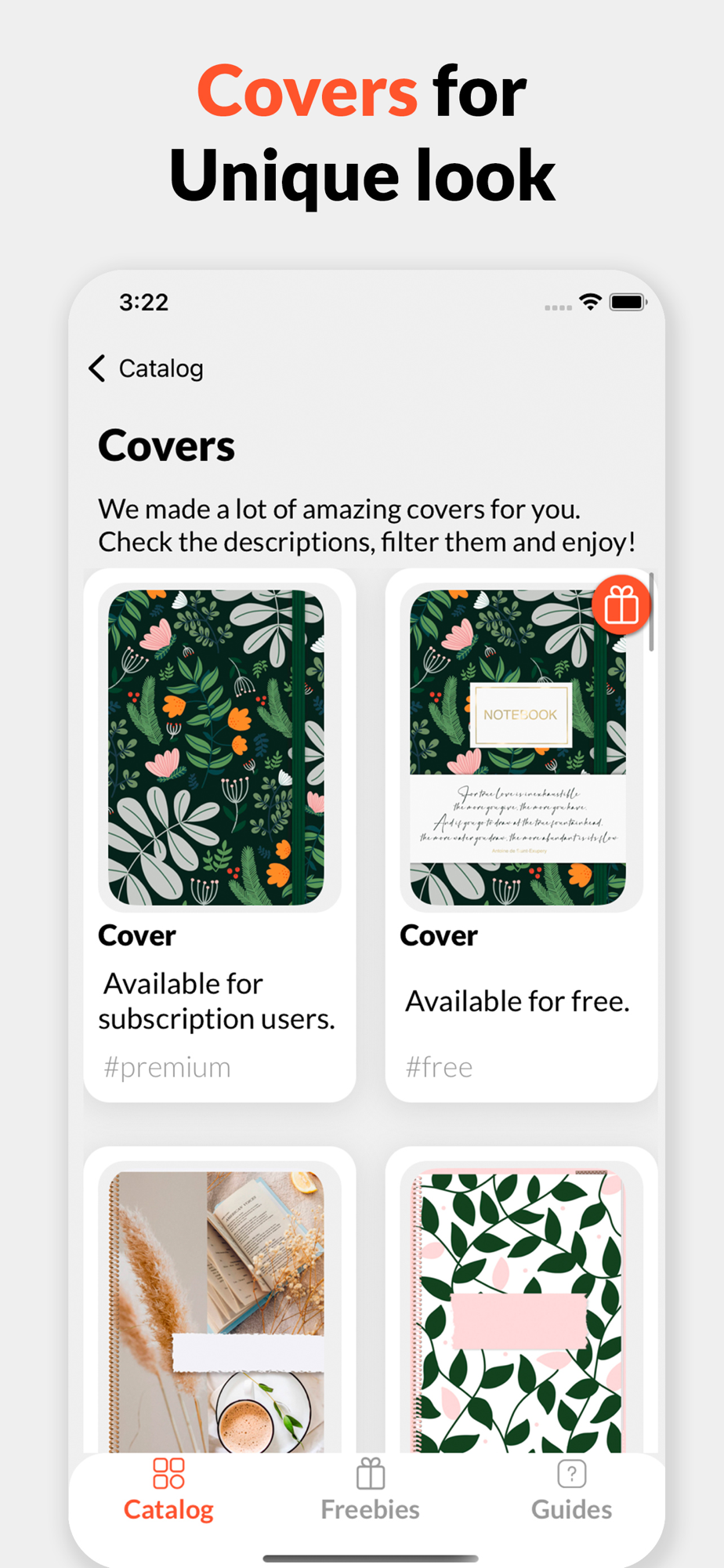The height and width of the screenshot is (1568, 724).
Task: Switch to the Guides tab label
Action: coord(572,1509)
